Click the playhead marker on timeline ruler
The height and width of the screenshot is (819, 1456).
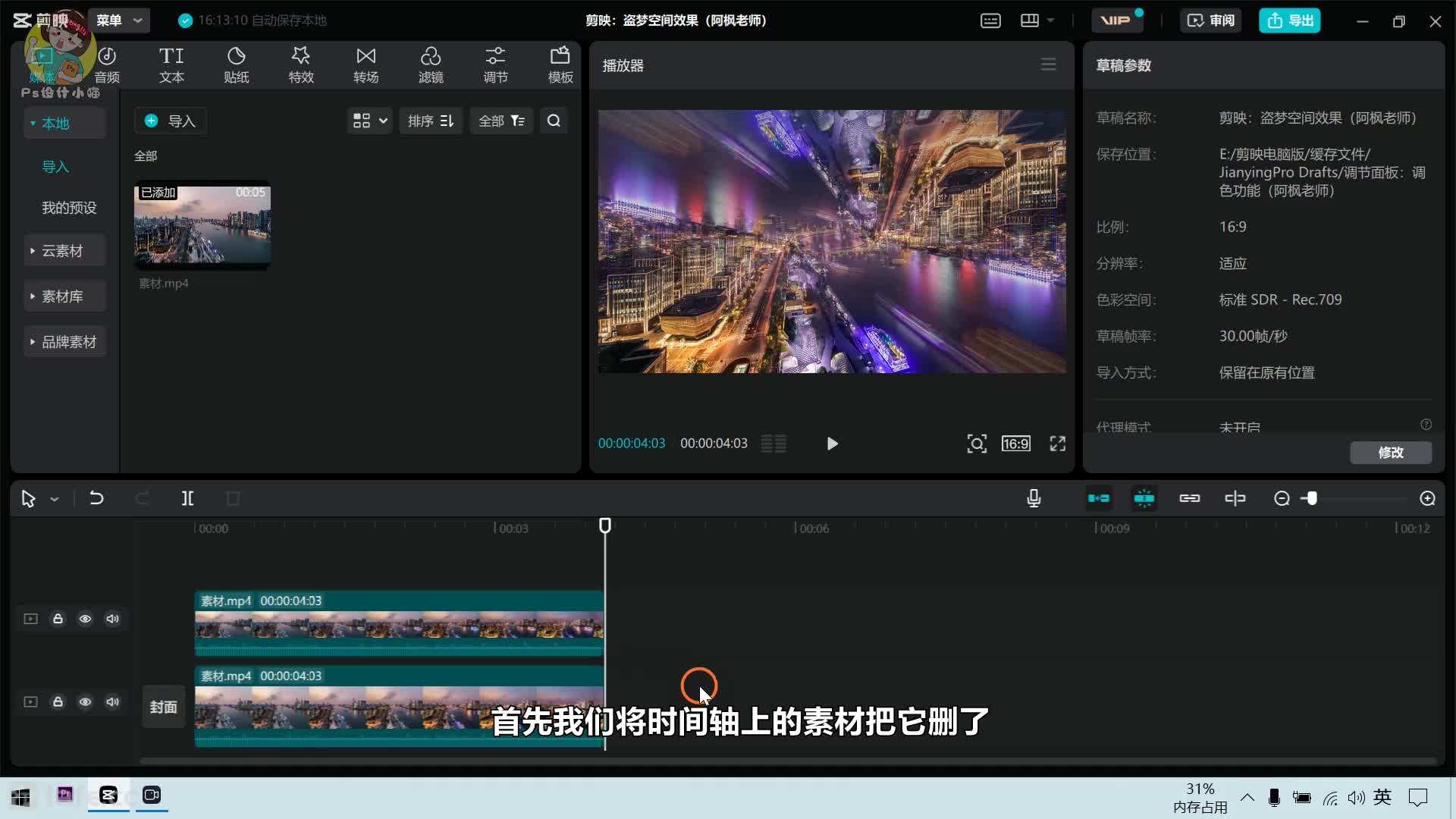point(605,526)
